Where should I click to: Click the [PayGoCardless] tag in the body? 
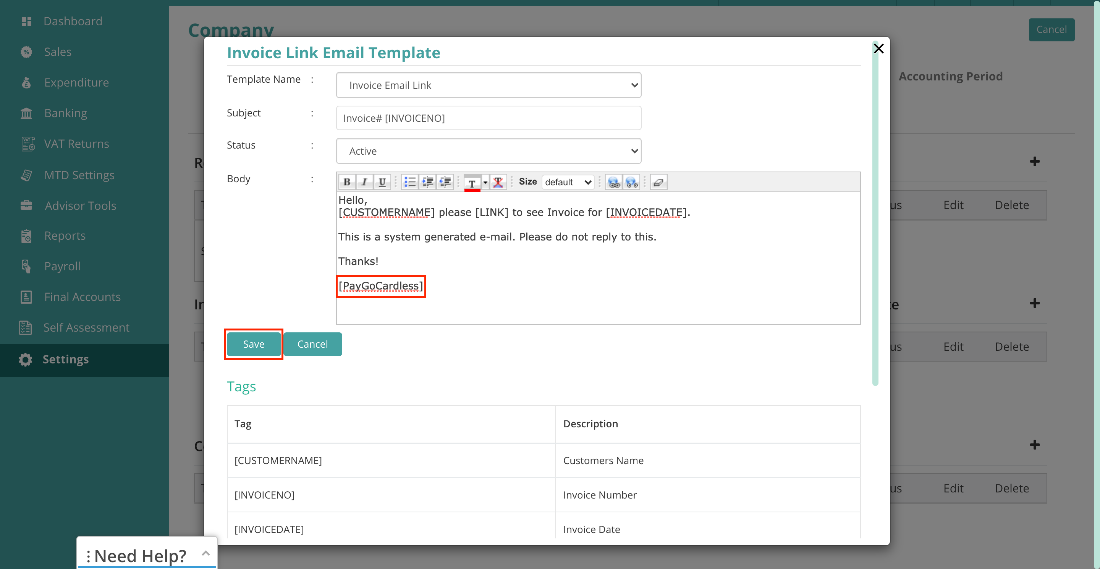381,286
